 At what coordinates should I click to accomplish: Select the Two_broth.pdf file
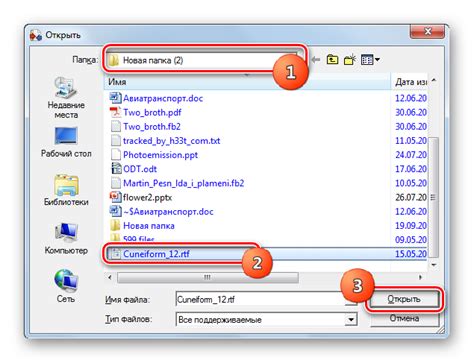click(x=152, y=112)
